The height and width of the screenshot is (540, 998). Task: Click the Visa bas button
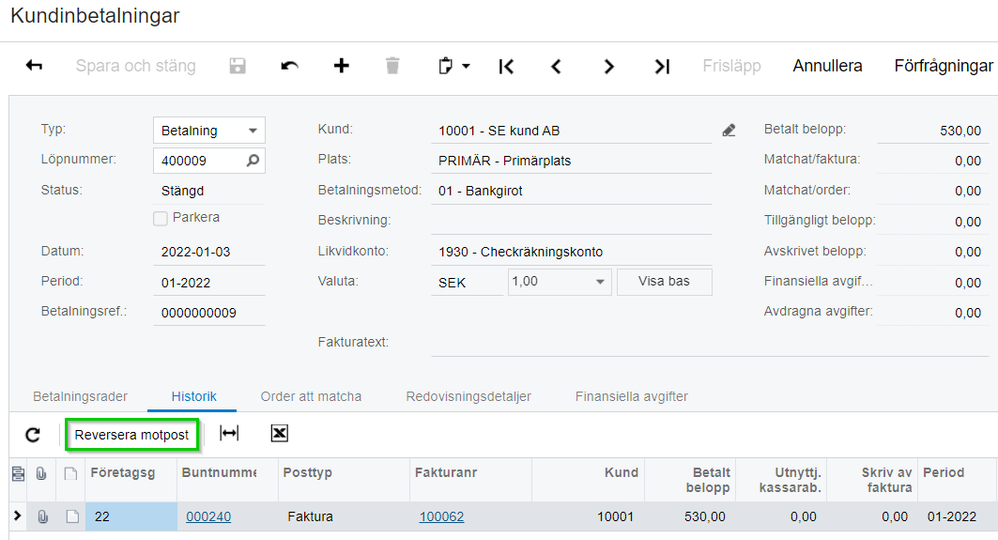(x=664, y=281)
